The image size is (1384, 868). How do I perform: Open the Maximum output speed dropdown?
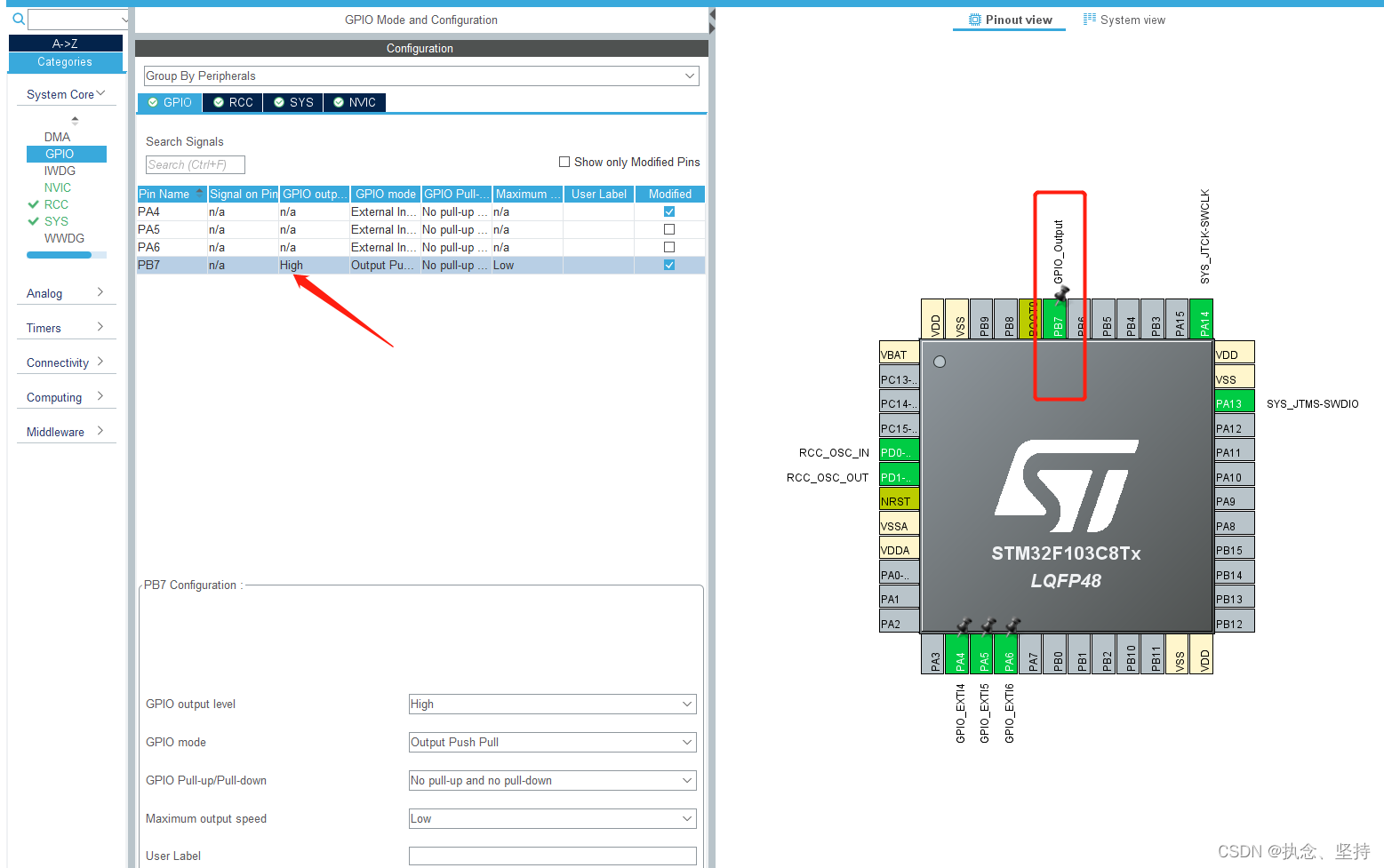(552, 819)
